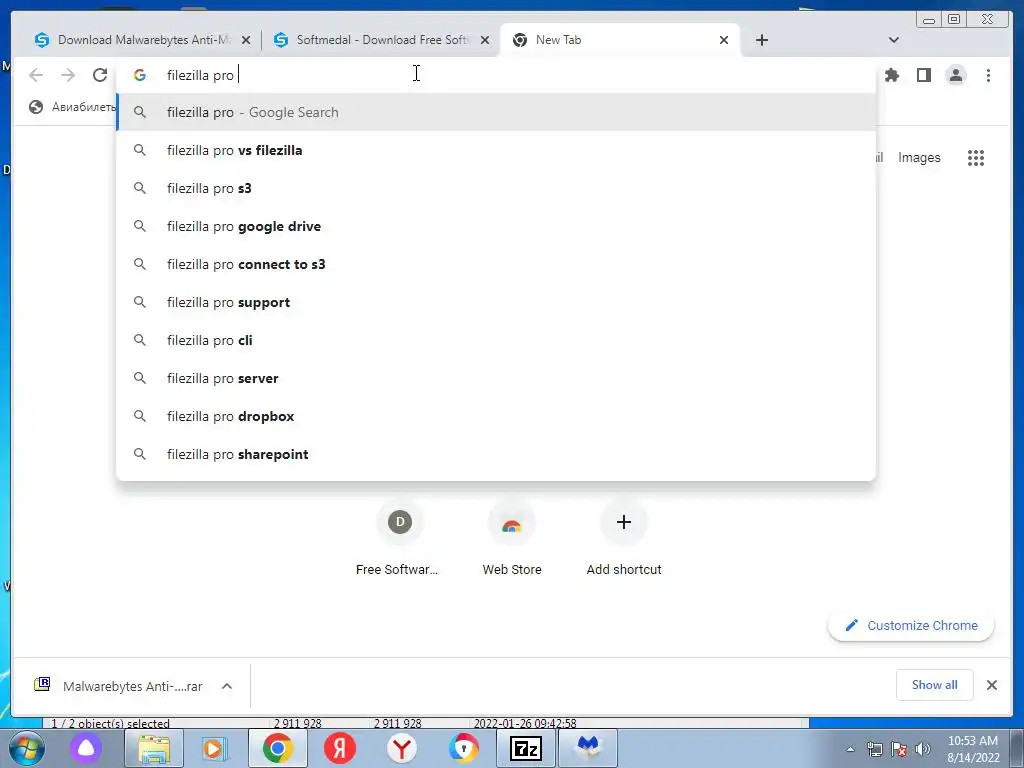The width and height of the screenshot is (1024, 768).
Task: Open the Google apps grid
Action: [x=976, y=157]
